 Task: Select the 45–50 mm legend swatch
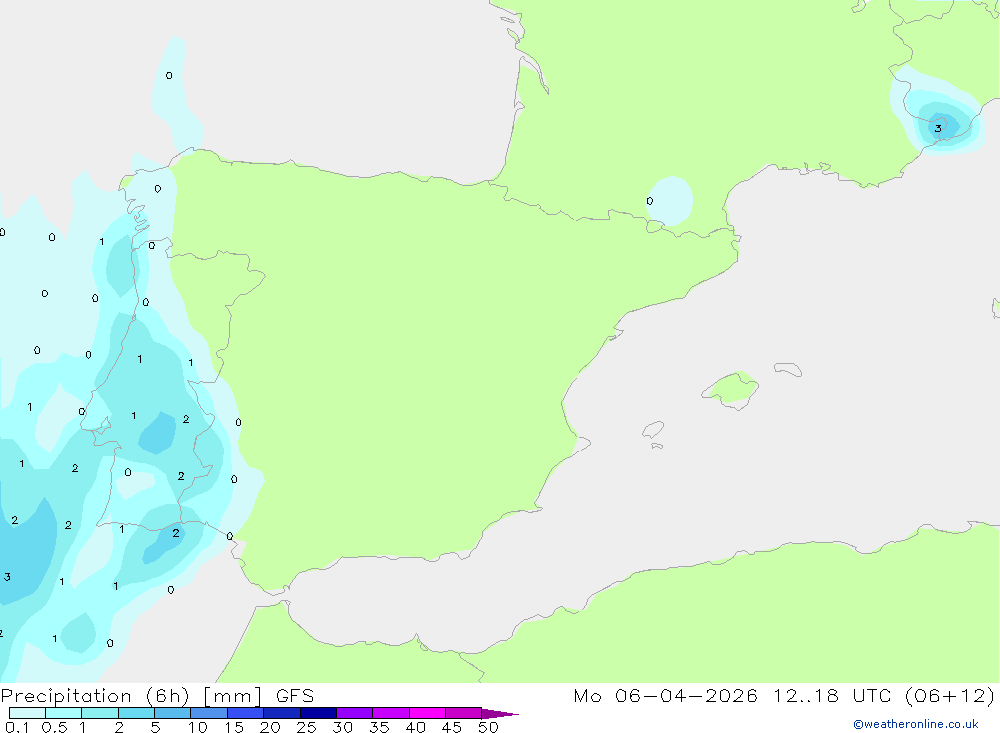[464, 713]
